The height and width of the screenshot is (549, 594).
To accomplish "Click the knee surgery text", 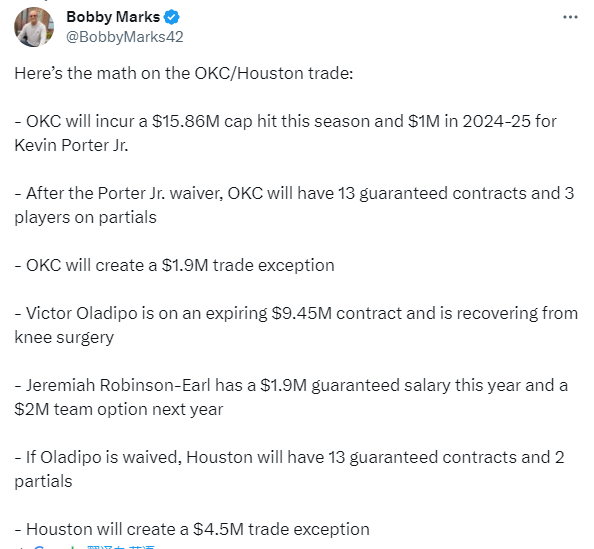I will click(x=64, y=337).
